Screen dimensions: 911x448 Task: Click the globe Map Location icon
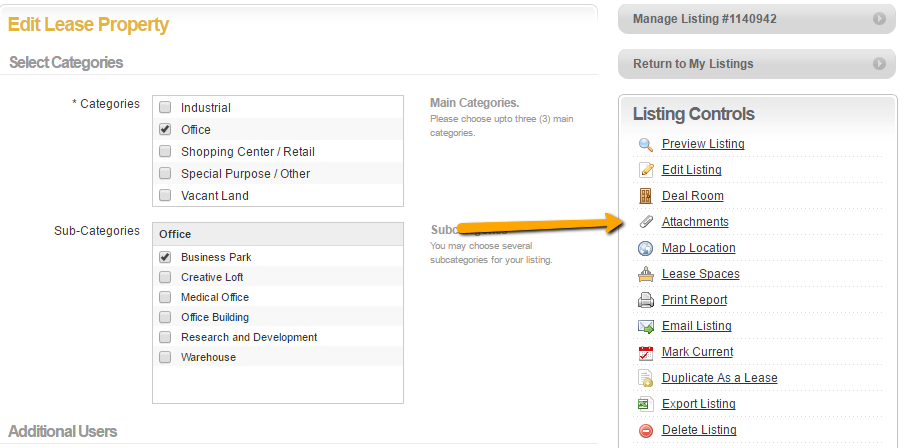645,248
